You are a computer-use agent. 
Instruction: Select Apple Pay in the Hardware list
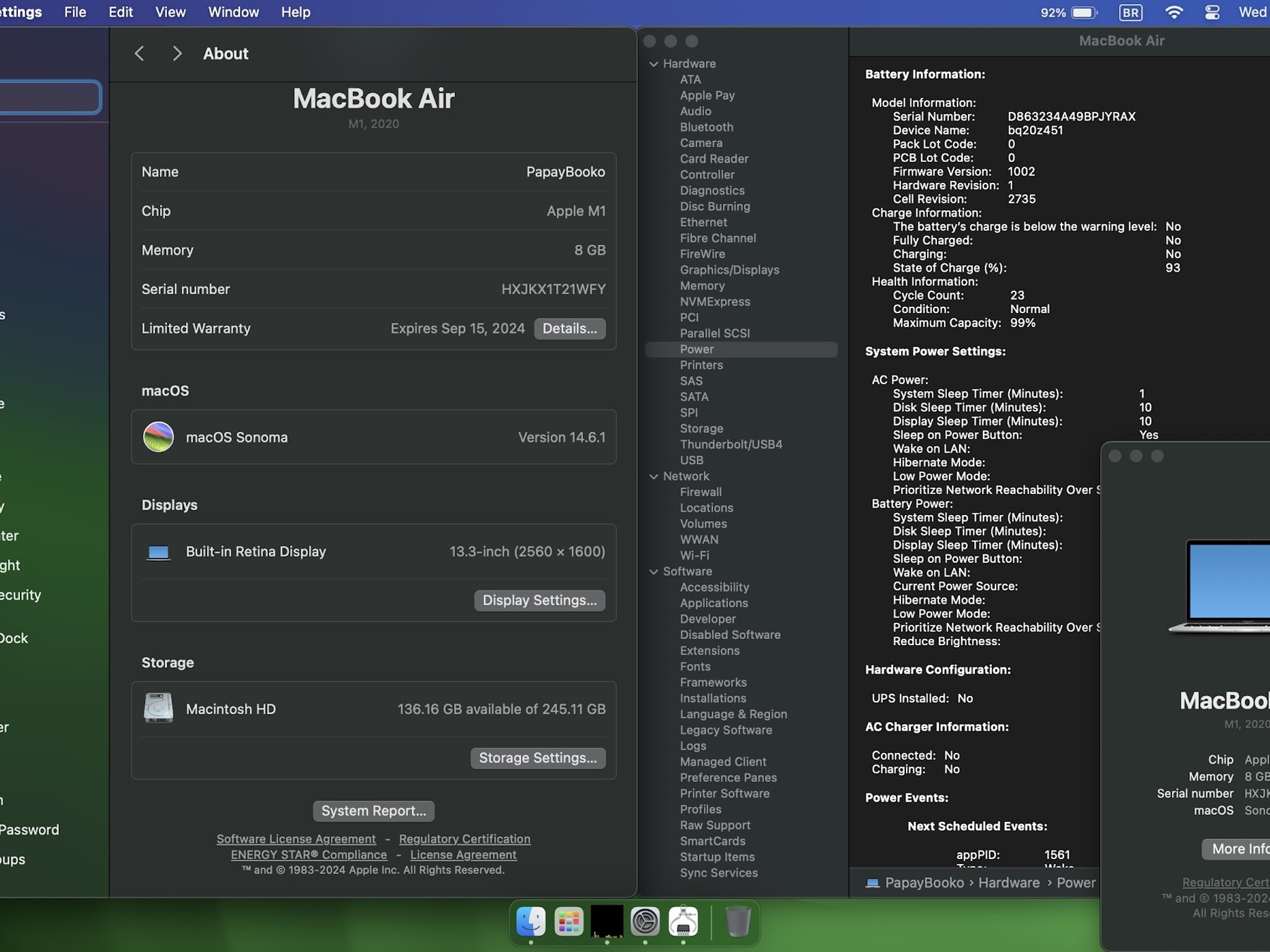point(707,95)
